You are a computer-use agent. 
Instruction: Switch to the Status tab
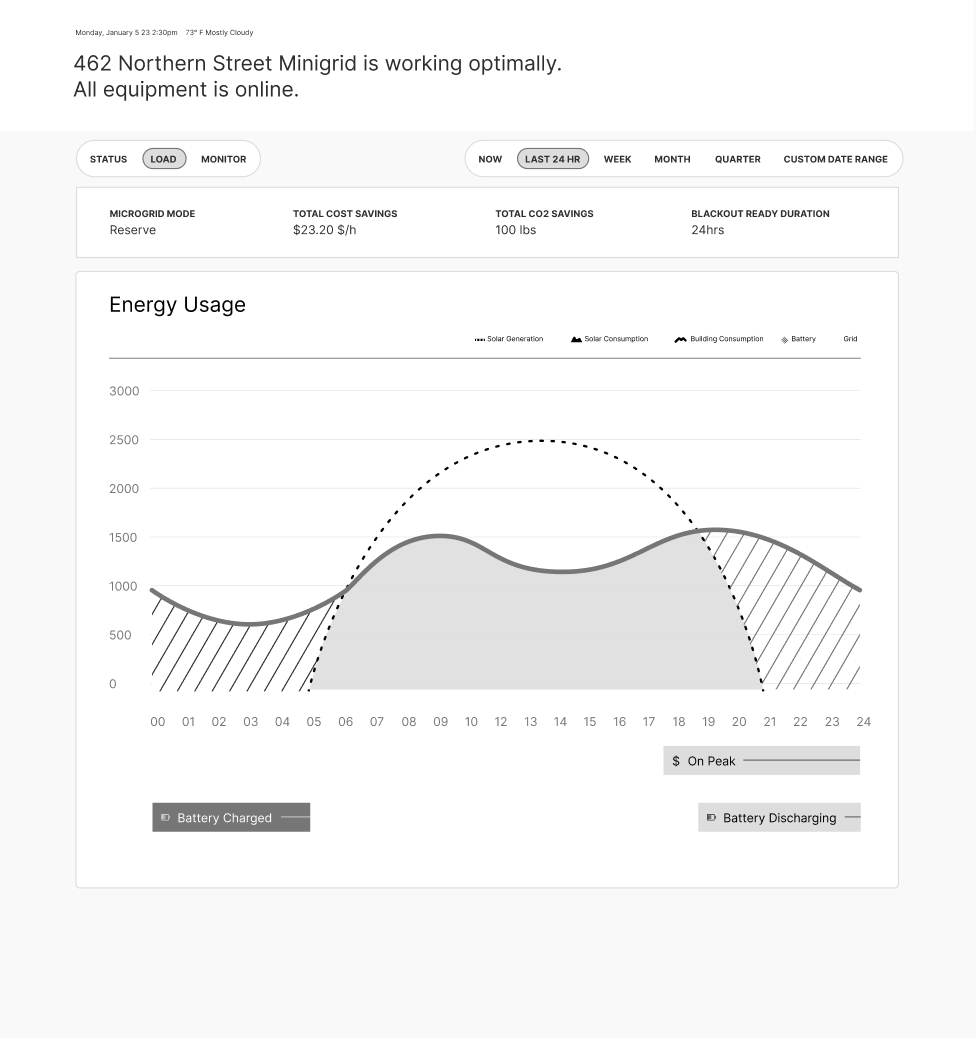pos(108,159)
